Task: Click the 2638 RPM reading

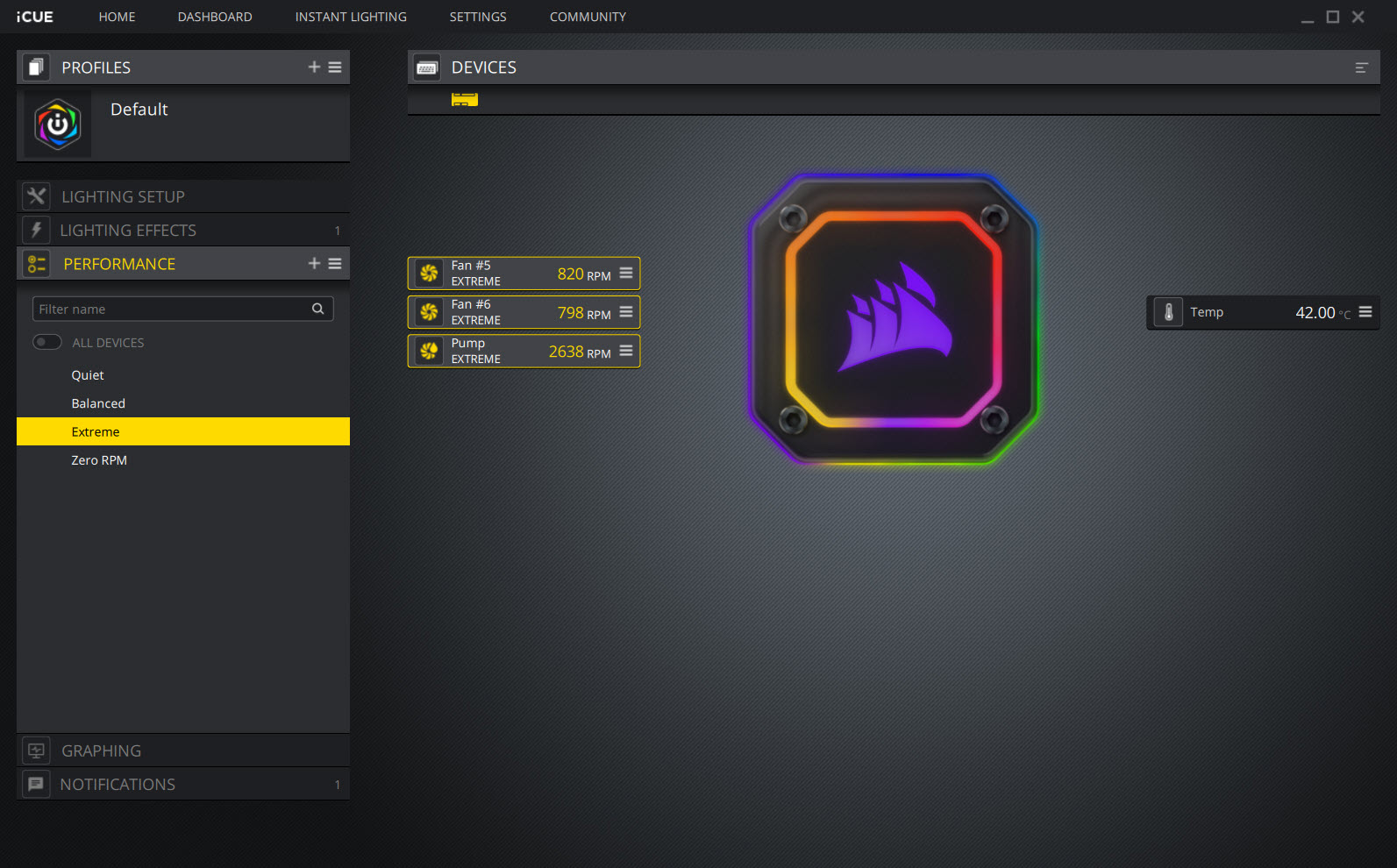Action: coord(580,352)
